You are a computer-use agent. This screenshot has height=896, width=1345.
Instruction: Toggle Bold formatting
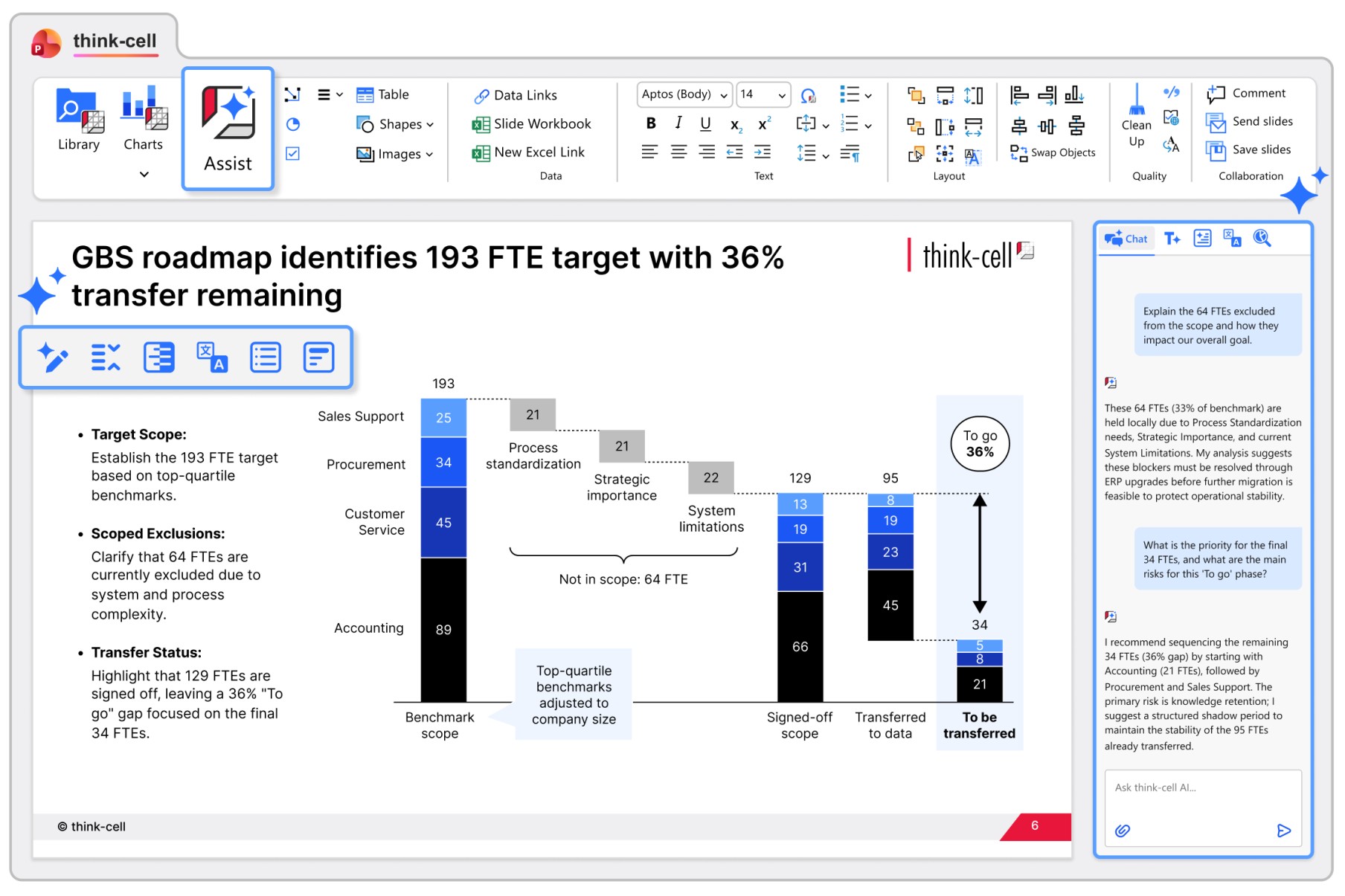tap(651, 123)
